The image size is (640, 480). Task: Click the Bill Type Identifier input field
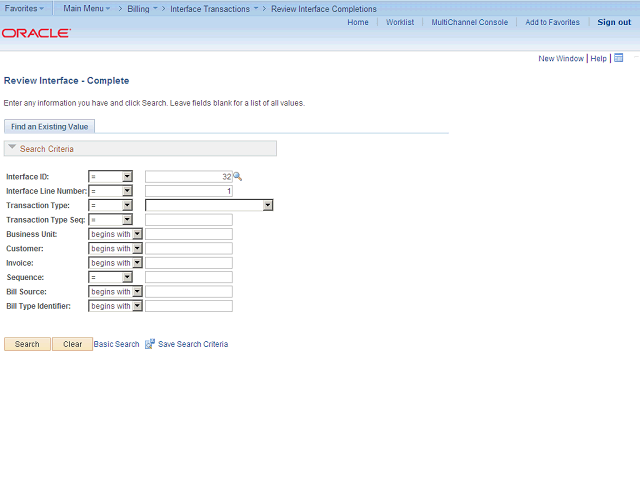point(189,306)
